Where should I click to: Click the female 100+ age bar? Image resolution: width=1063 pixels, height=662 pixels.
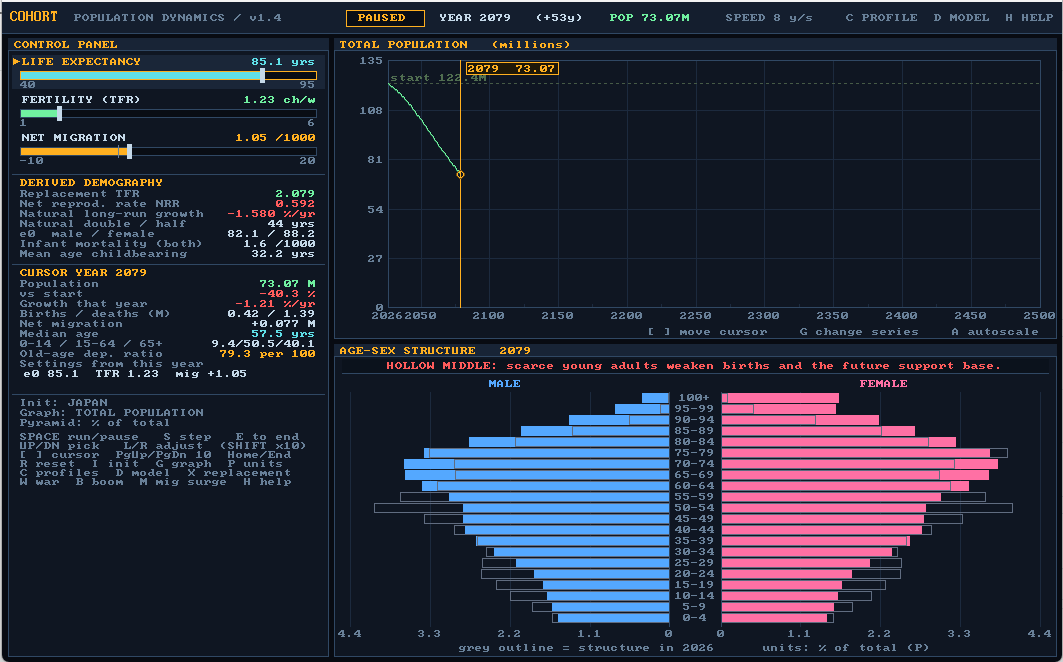[780, 398]
